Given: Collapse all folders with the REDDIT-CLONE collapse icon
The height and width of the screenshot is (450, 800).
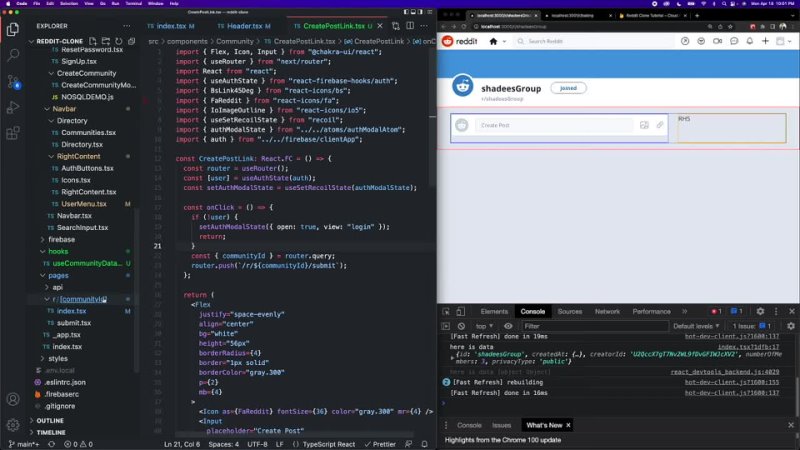Looking at the screenshot, I should tap(131, 41).
